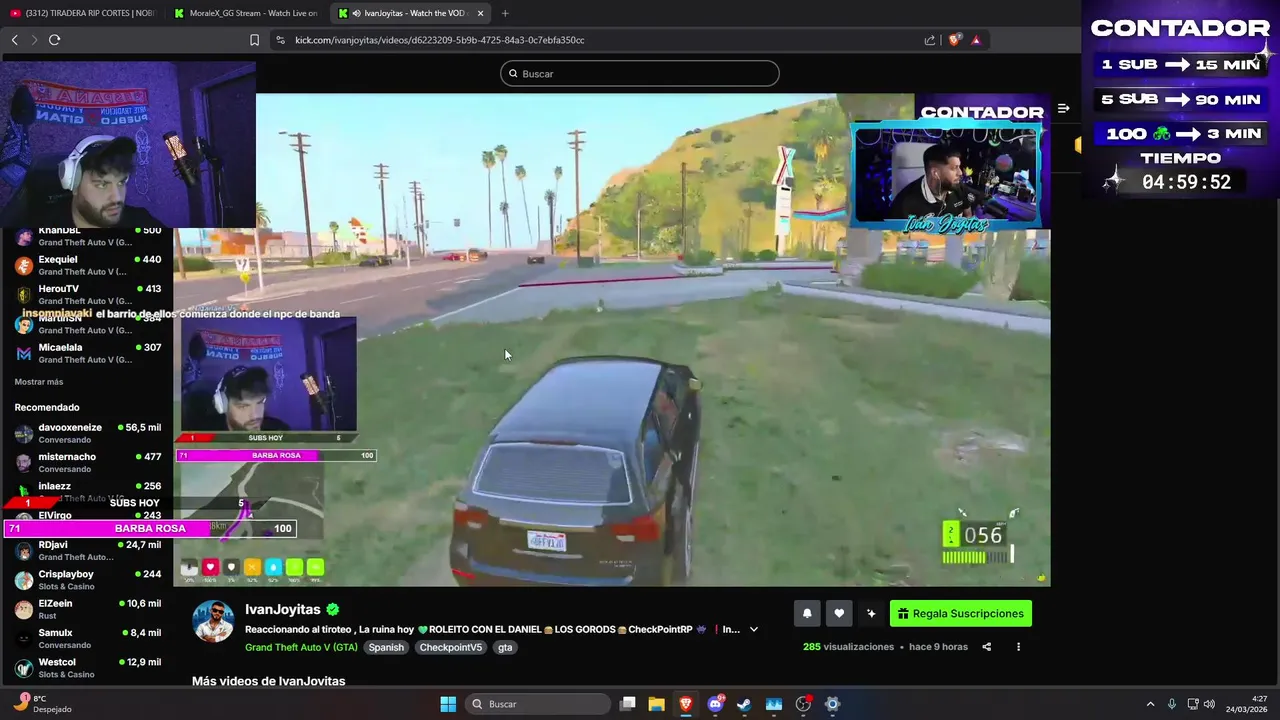Image resolution: width=1280 pixels, height=720 pixels.
Task: Click the Más videos de IvanJoyitas heading
Action: point(268,681)
